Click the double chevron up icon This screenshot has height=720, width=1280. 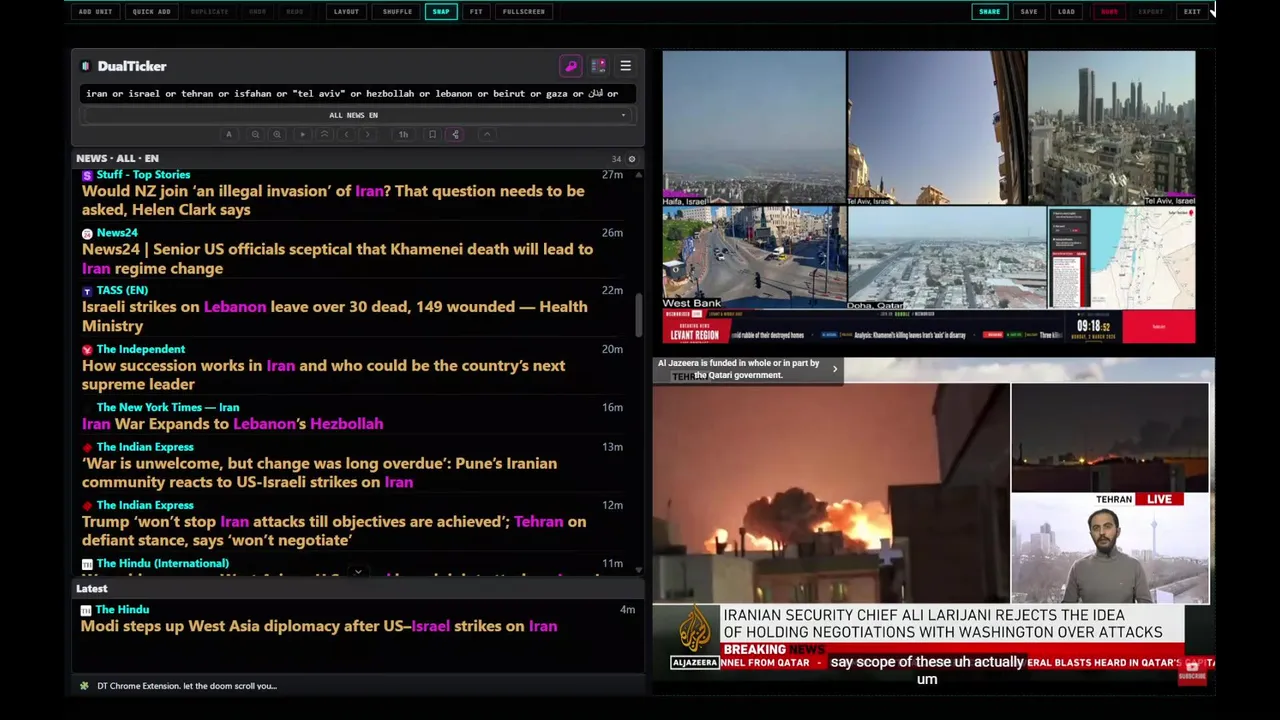324,134
